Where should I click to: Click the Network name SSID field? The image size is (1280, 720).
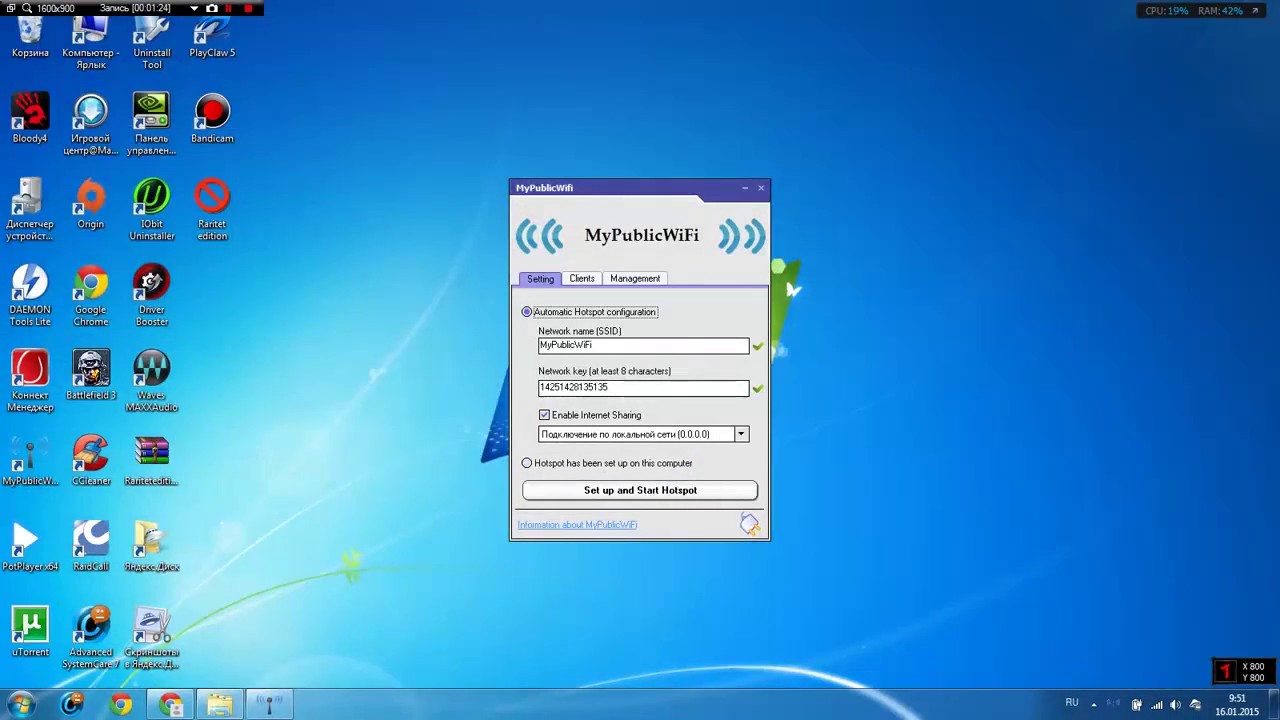[x=643, y=345]
